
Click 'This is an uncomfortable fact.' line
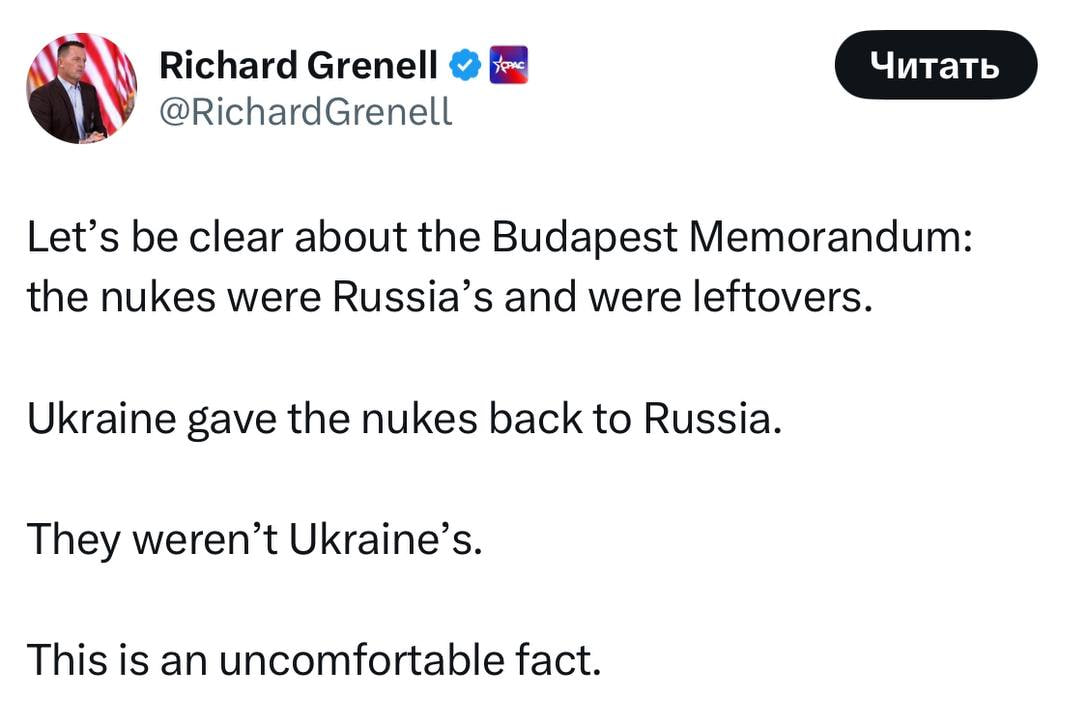314,660
